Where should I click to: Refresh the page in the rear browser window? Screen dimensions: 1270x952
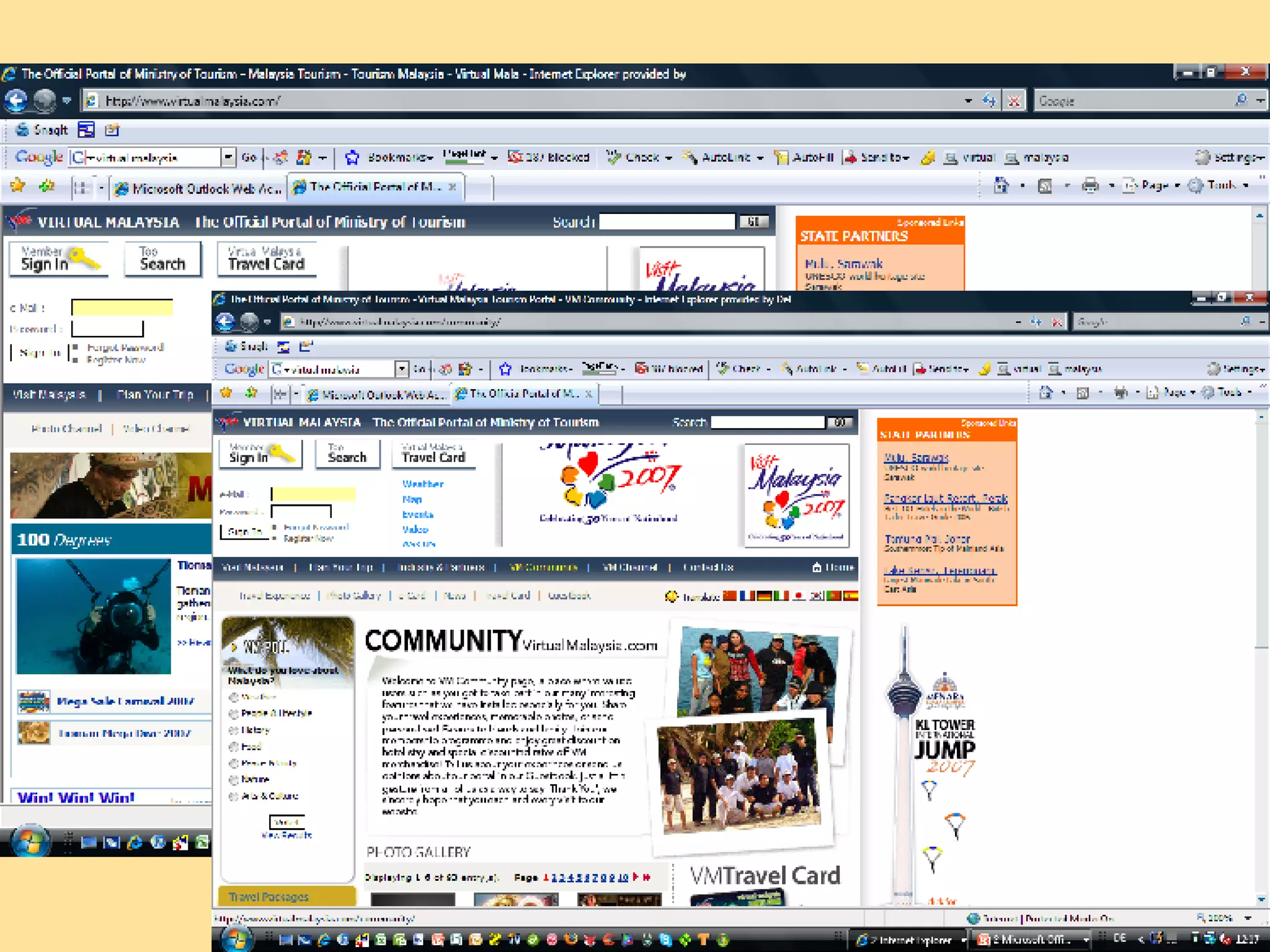989,100
